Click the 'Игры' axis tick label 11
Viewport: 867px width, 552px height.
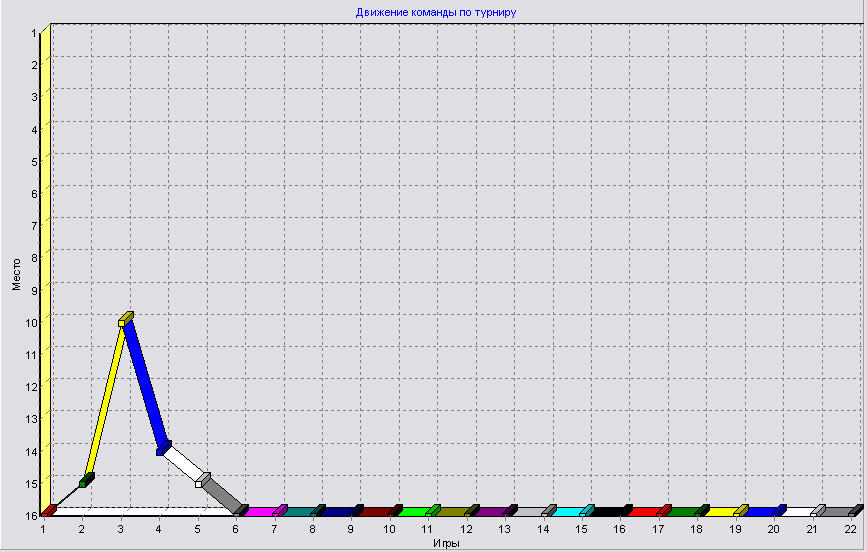coord(427,529)
